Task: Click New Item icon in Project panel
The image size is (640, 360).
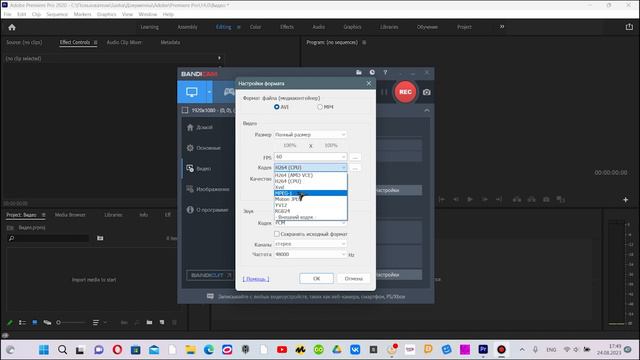Action: coord(162,323)
